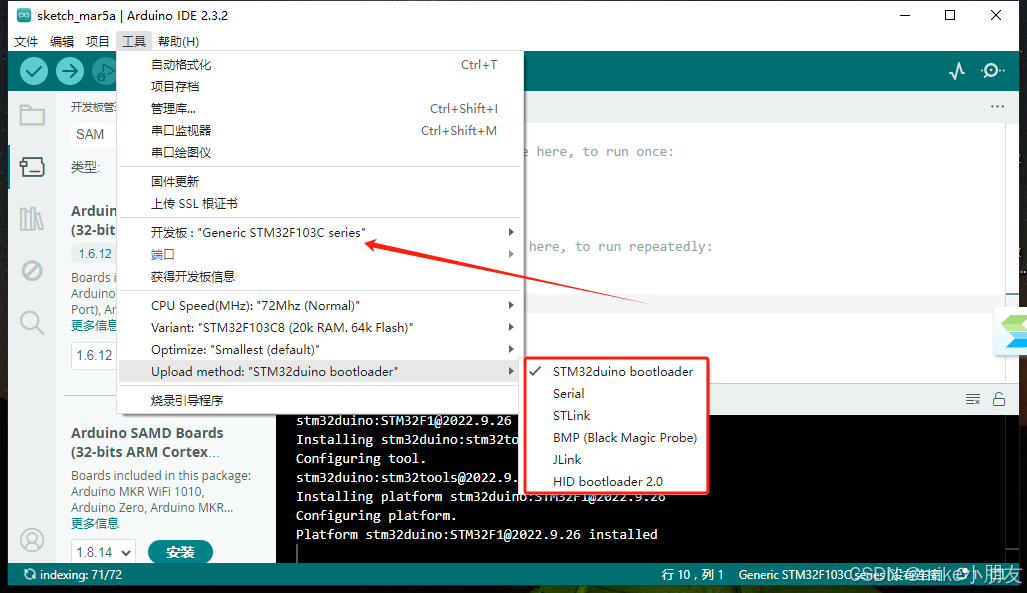
Task: Expand the Optimize Smallest submenu
Action: tap(321, 349)
